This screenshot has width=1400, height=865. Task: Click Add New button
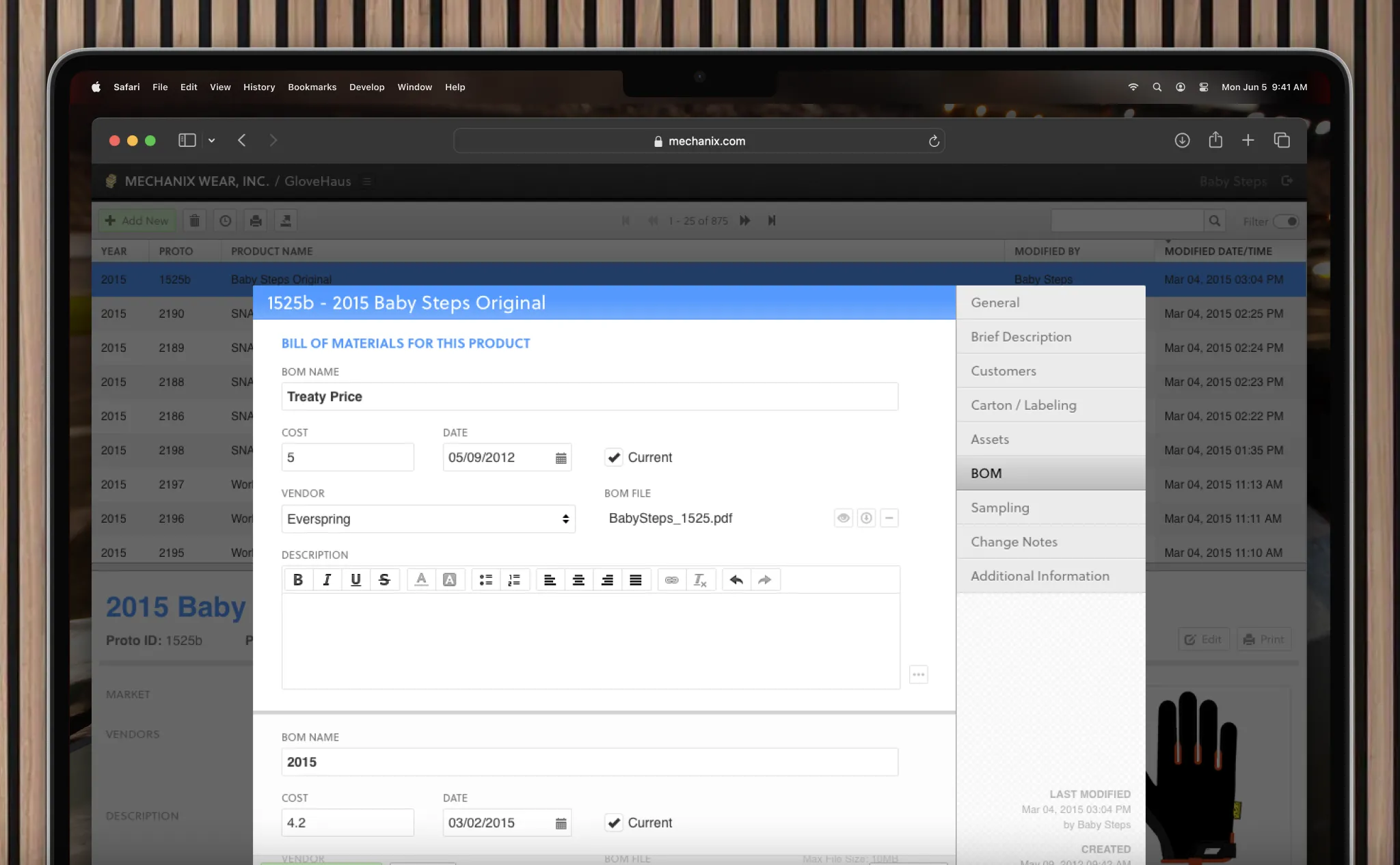137,221
